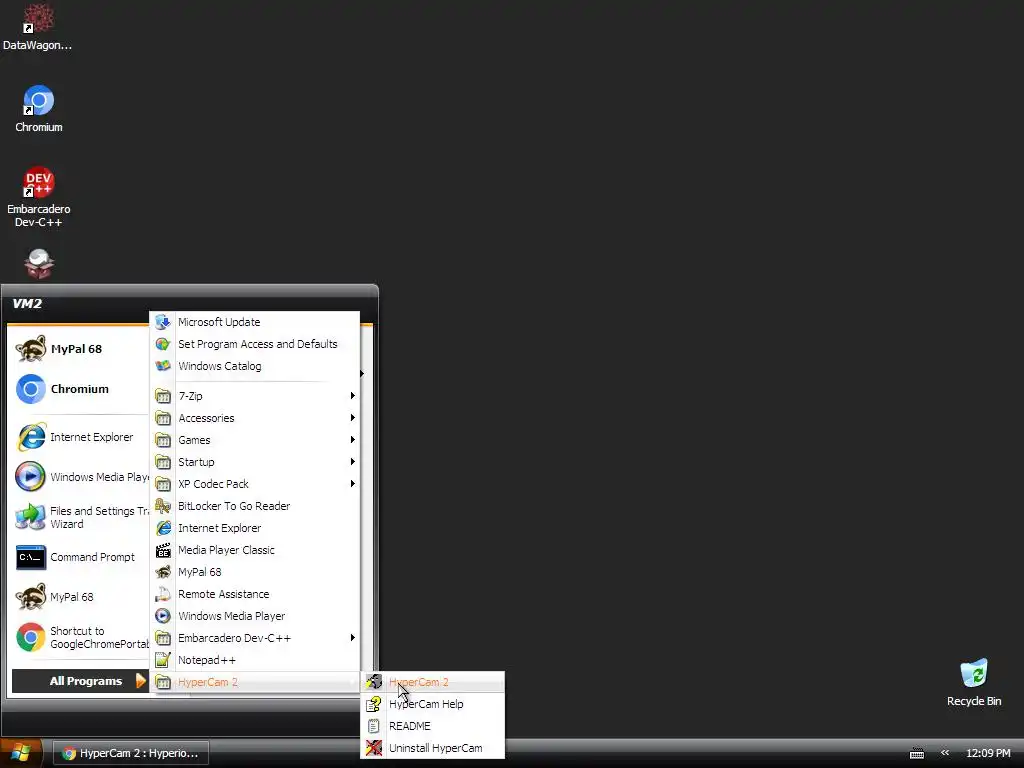Click MyPal 68 raccoon icon in All Programs
The height and width of the screenshot is (768, 1024).
(x=163, y=572)
